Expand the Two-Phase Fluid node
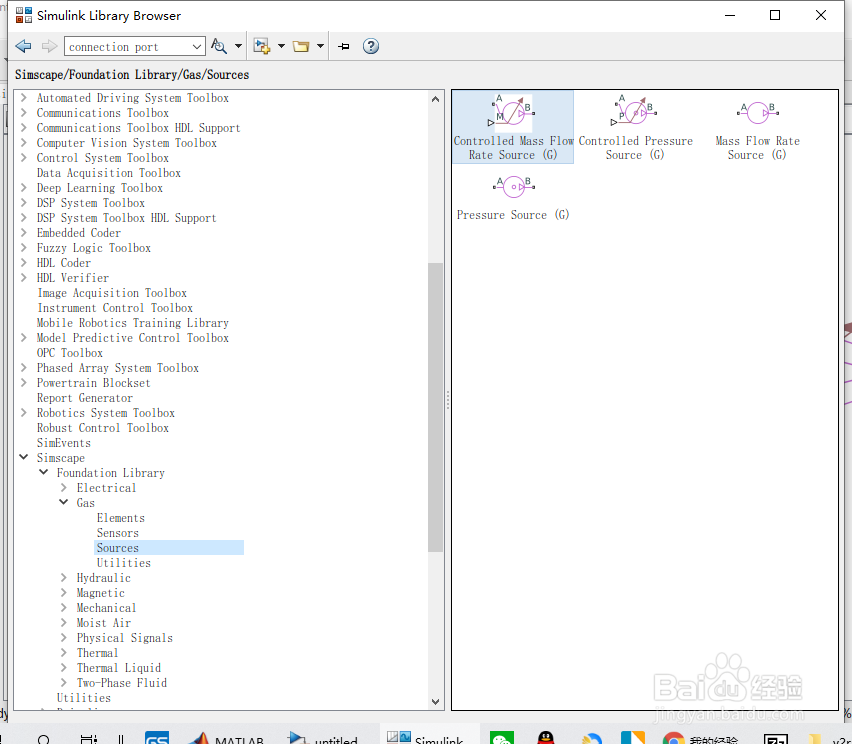The width and height of the screenshot is (852, 744). 64,682
